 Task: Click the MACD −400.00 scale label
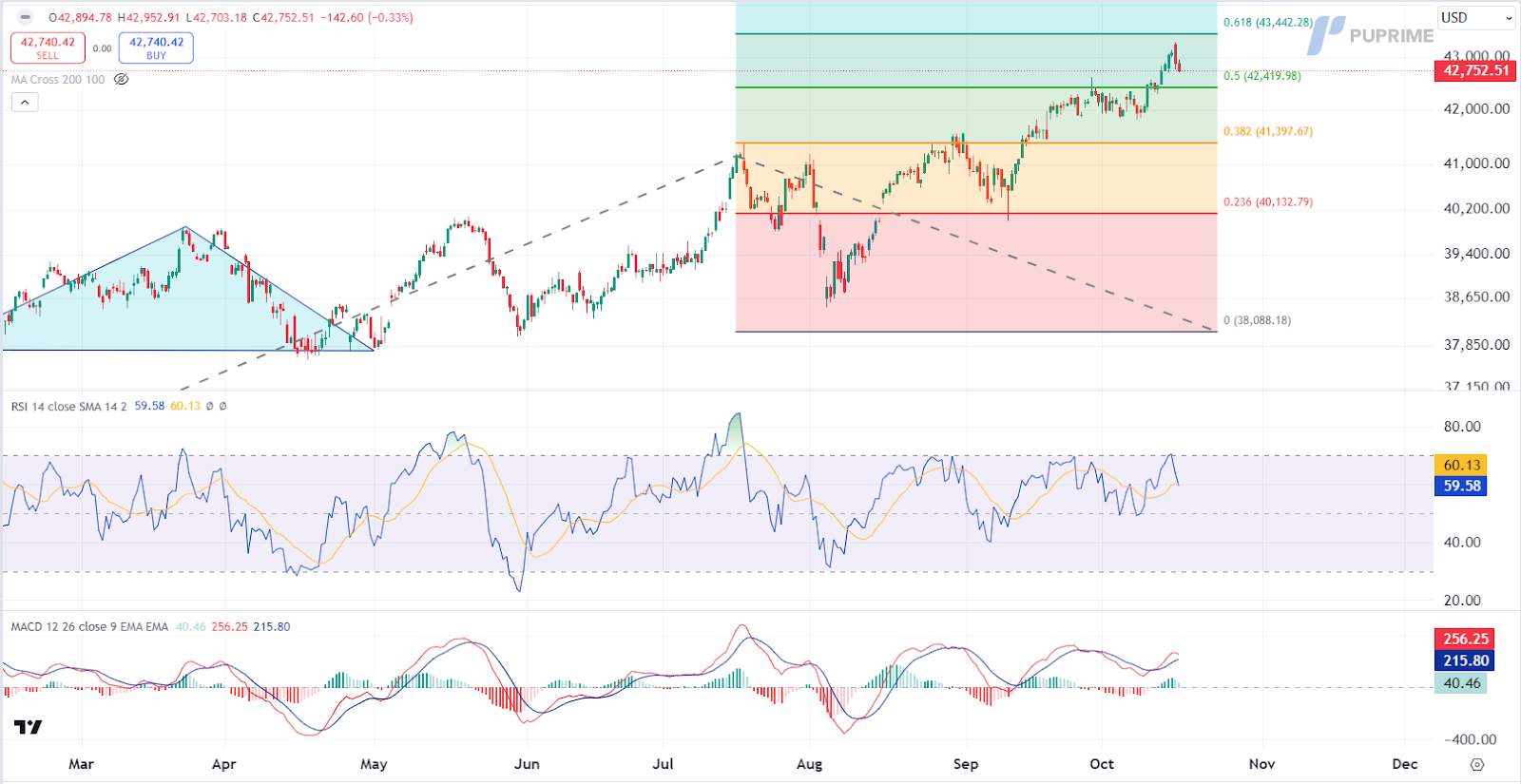pos(1470,739)
